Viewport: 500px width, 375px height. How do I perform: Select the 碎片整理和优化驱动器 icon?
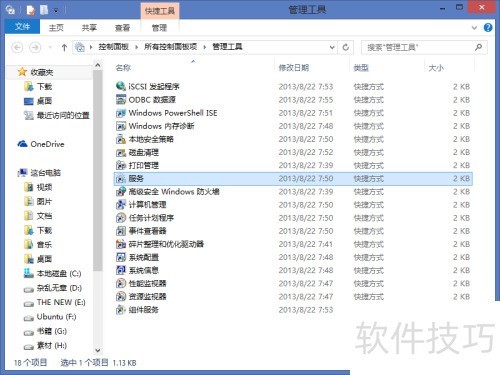click(120, 244)
